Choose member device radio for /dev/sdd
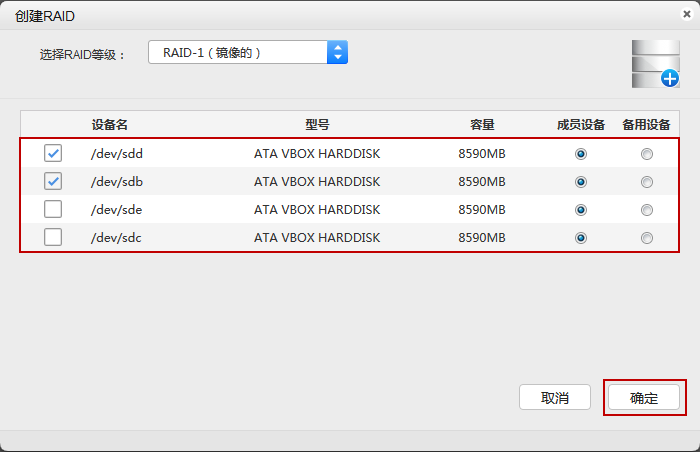 pos(581,154)
